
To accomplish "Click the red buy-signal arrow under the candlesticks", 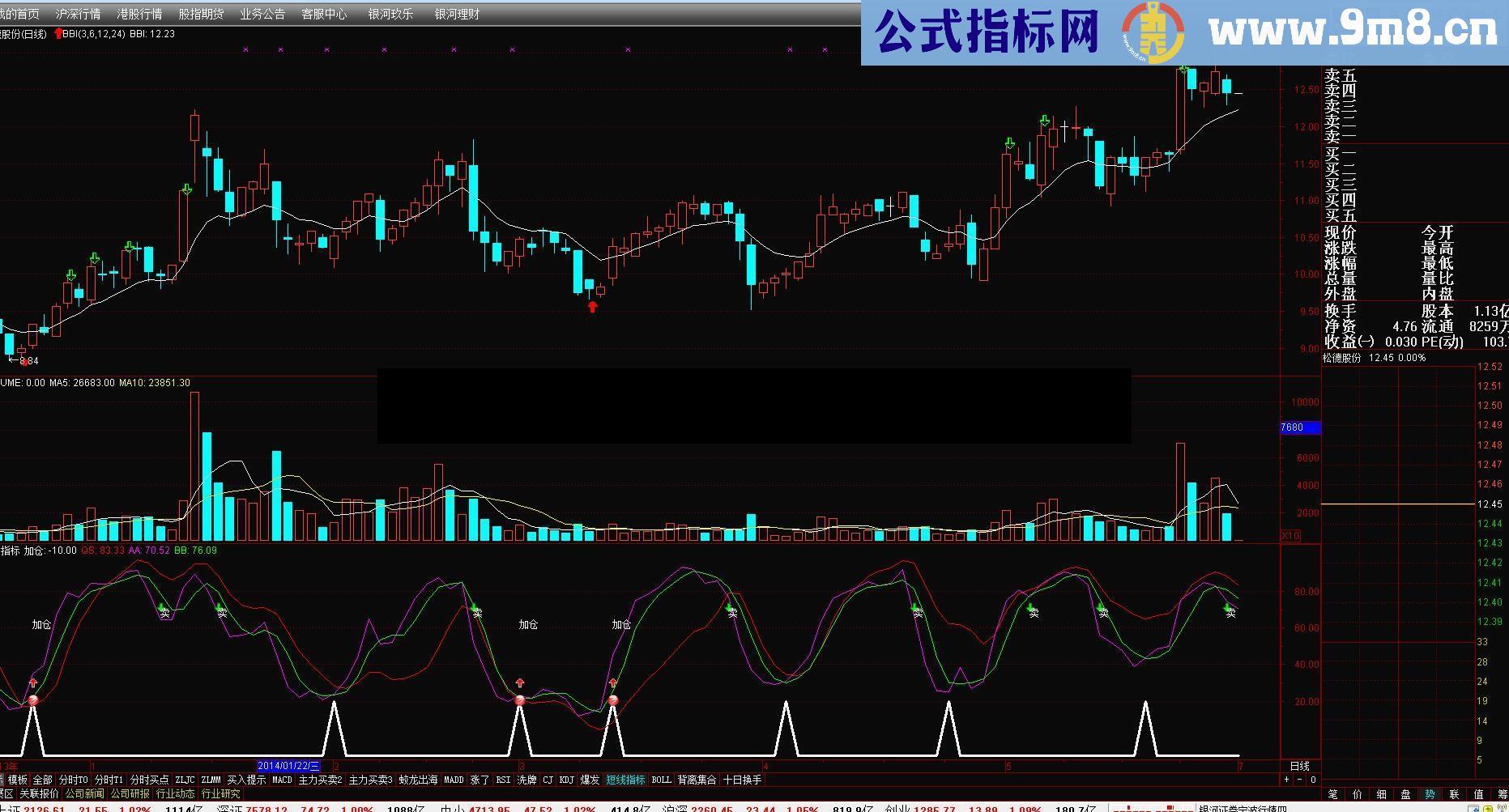I will coord(592,306).
